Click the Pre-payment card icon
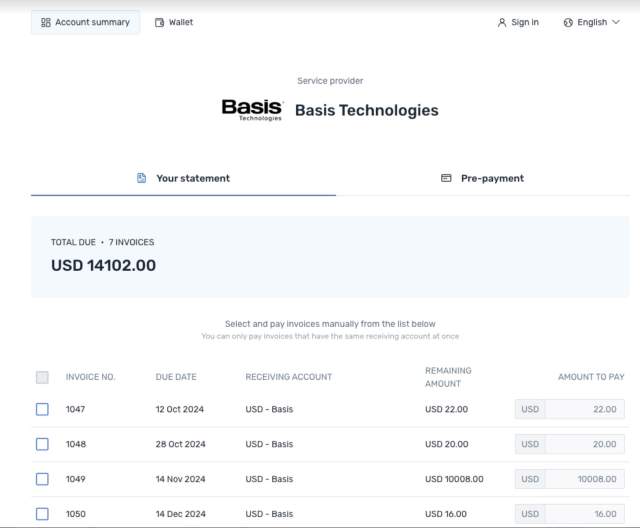 pos(446,178)
